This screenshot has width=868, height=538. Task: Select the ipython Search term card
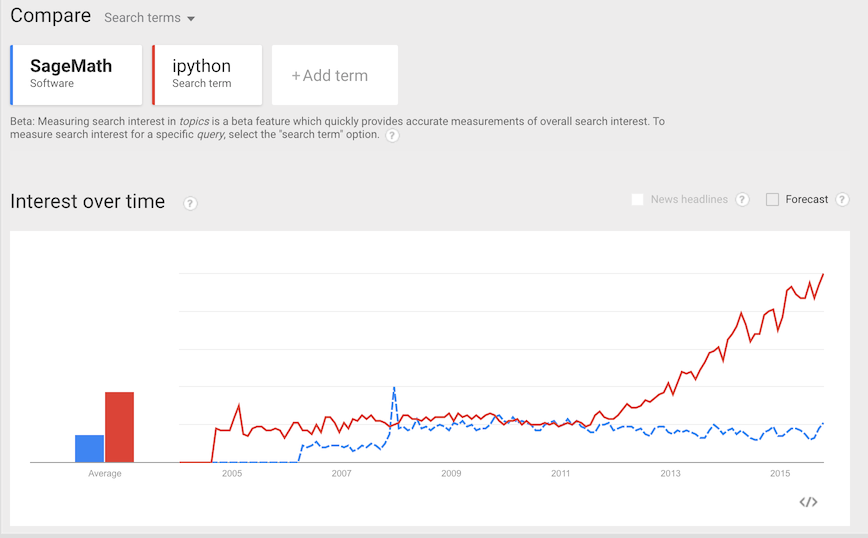[x=207, y=75]
